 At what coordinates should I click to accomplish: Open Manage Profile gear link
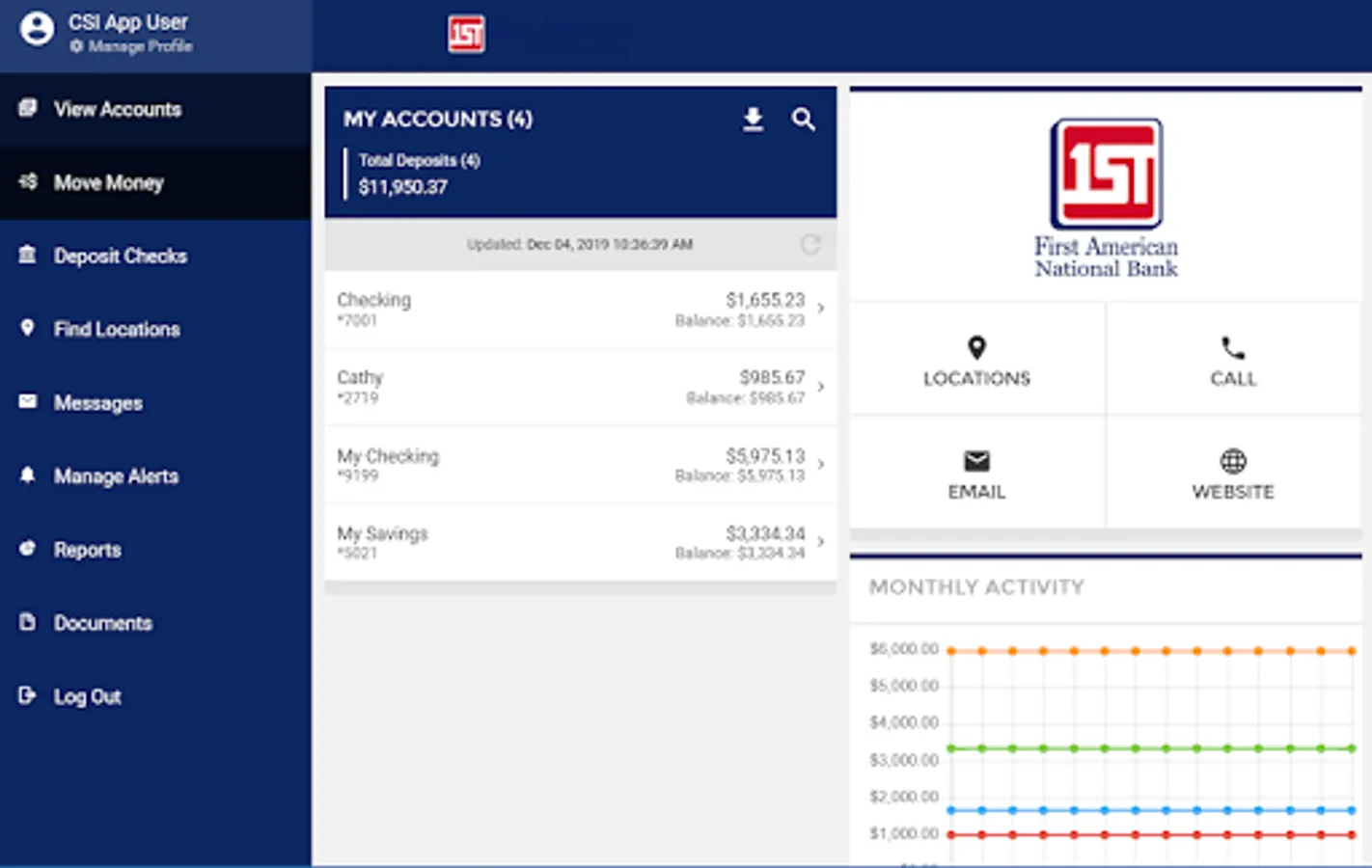pyautogui.click(x=131, y=46)
